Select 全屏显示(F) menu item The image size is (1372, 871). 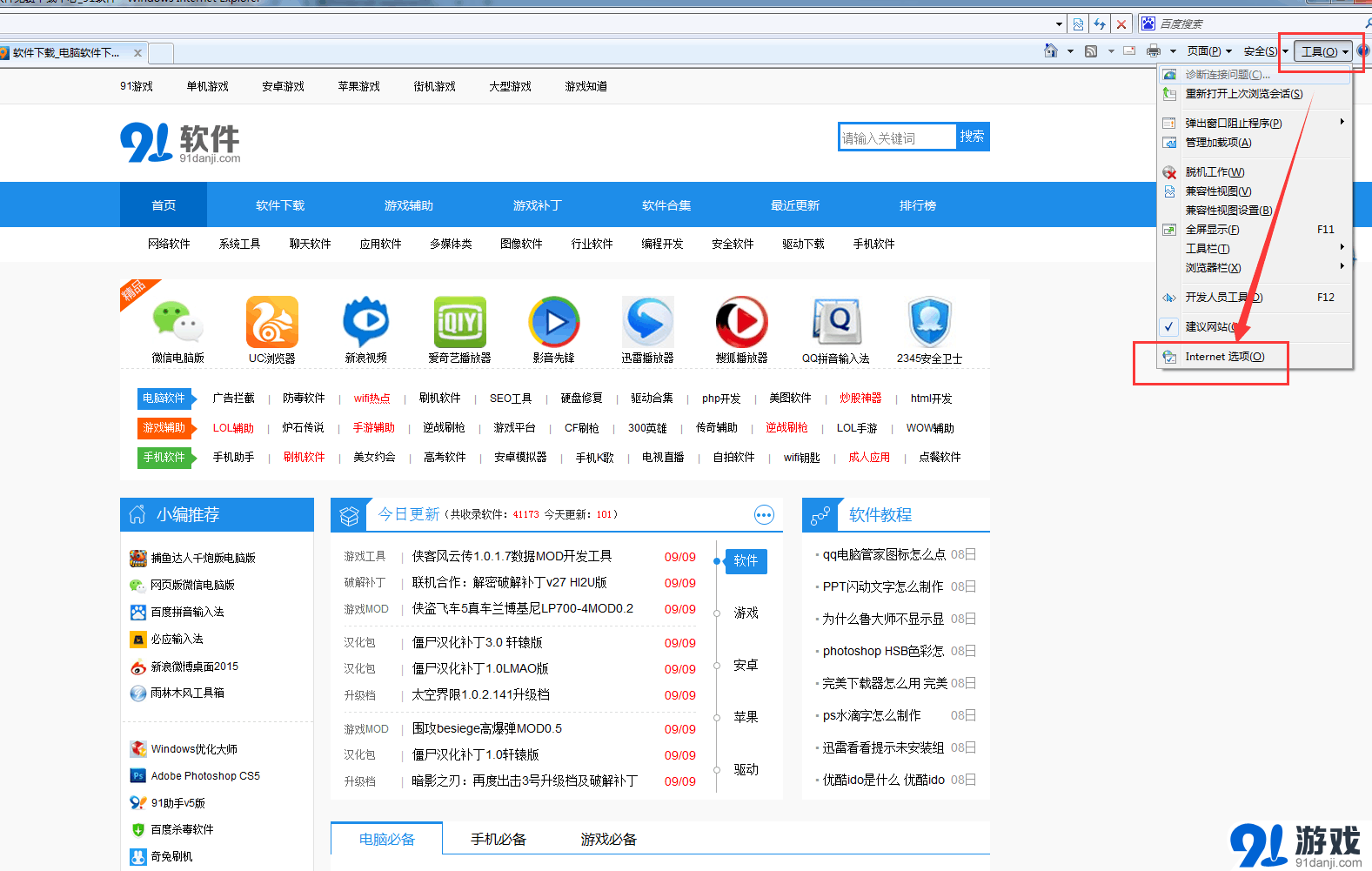(1255, 230)
